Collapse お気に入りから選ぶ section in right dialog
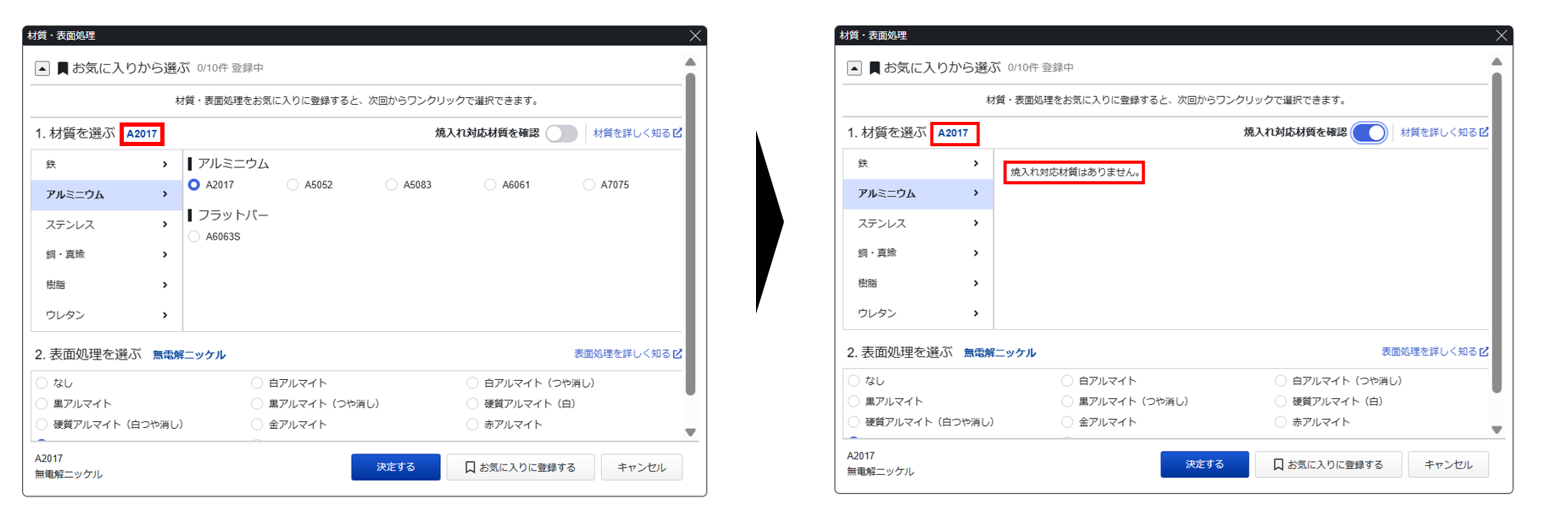The width and height of the screenshot is (1543, 518). coord(854,68)
